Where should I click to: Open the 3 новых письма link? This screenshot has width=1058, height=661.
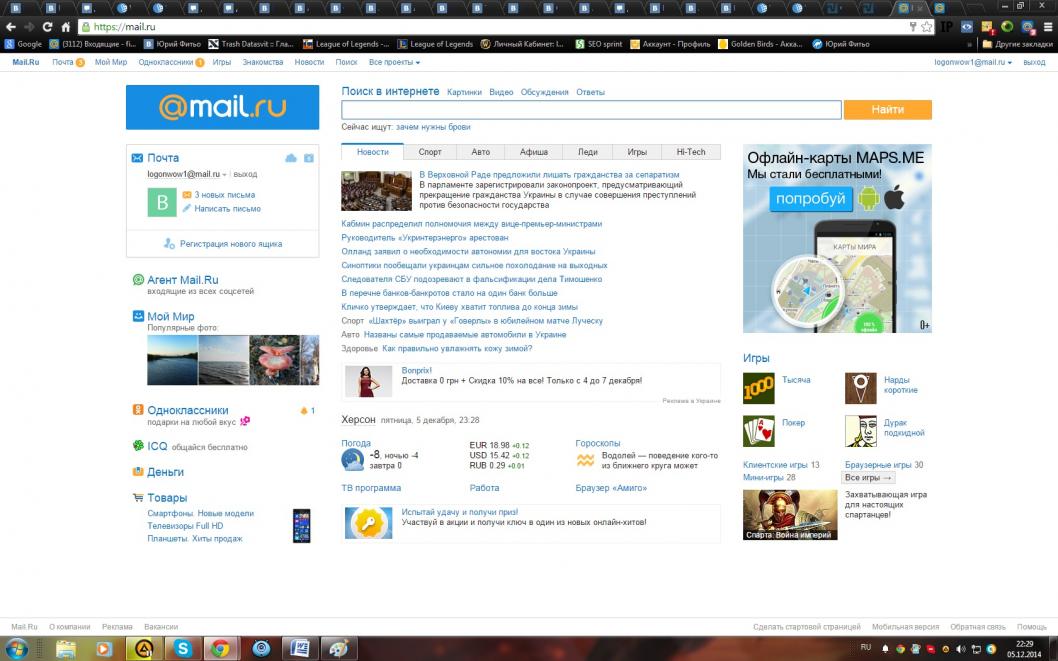click(x=224, y=195)
